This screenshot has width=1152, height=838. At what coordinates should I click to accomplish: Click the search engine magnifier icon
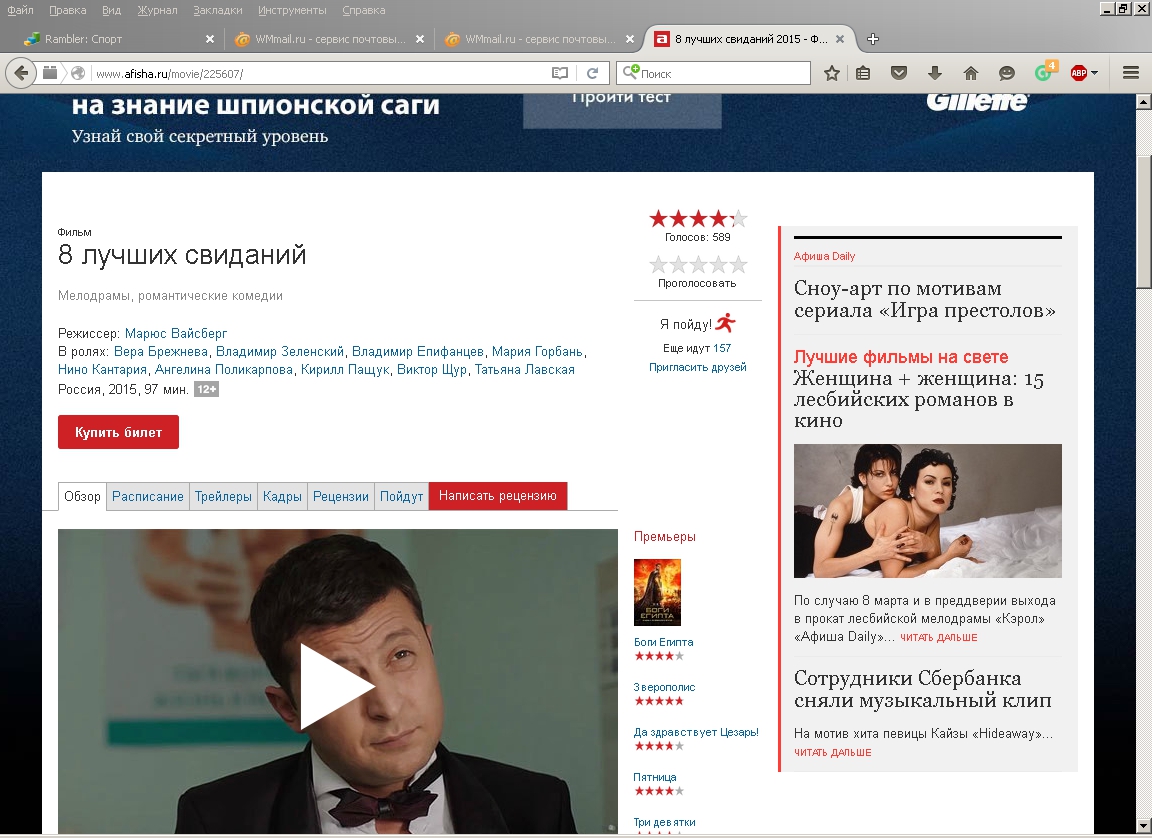coord(630,72)
